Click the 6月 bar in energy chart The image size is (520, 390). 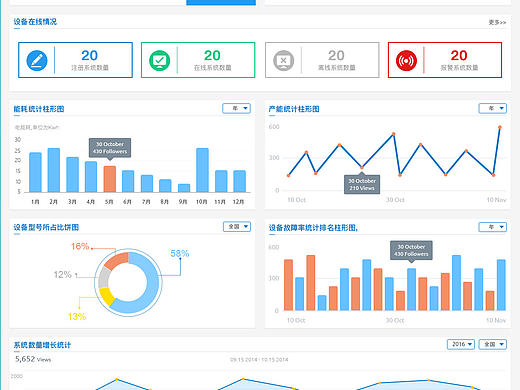(128, 181)
